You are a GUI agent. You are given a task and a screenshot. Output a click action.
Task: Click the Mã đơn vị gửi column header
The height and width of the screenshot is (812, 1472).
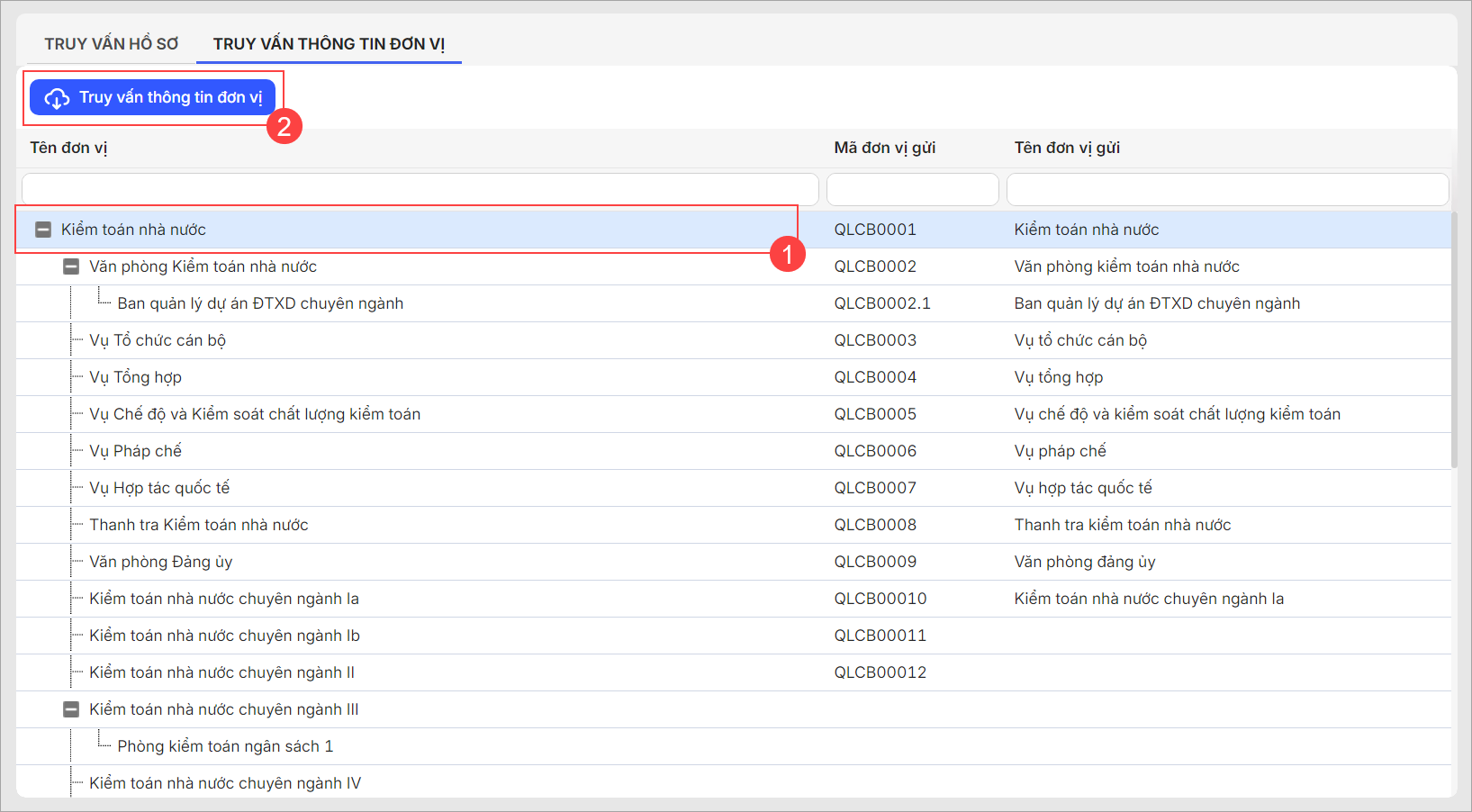pyautogui.click(x=884, y=148)
